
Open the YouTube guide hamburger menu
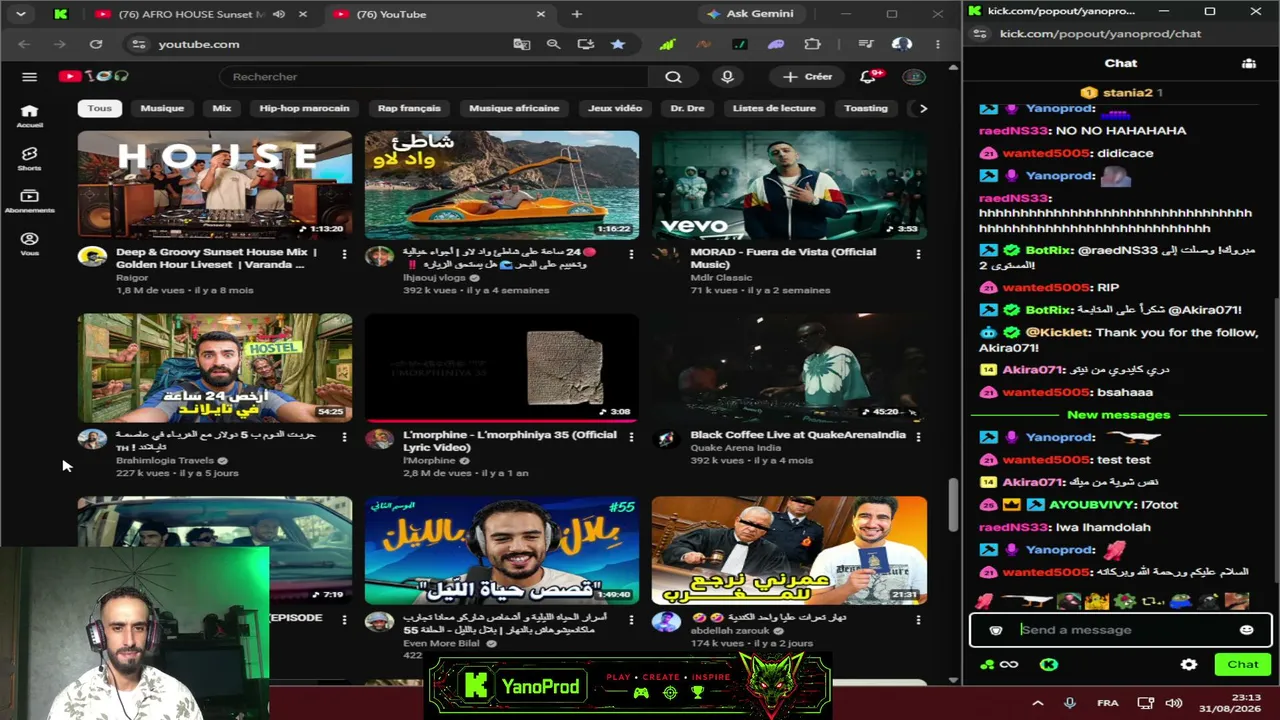29,77
